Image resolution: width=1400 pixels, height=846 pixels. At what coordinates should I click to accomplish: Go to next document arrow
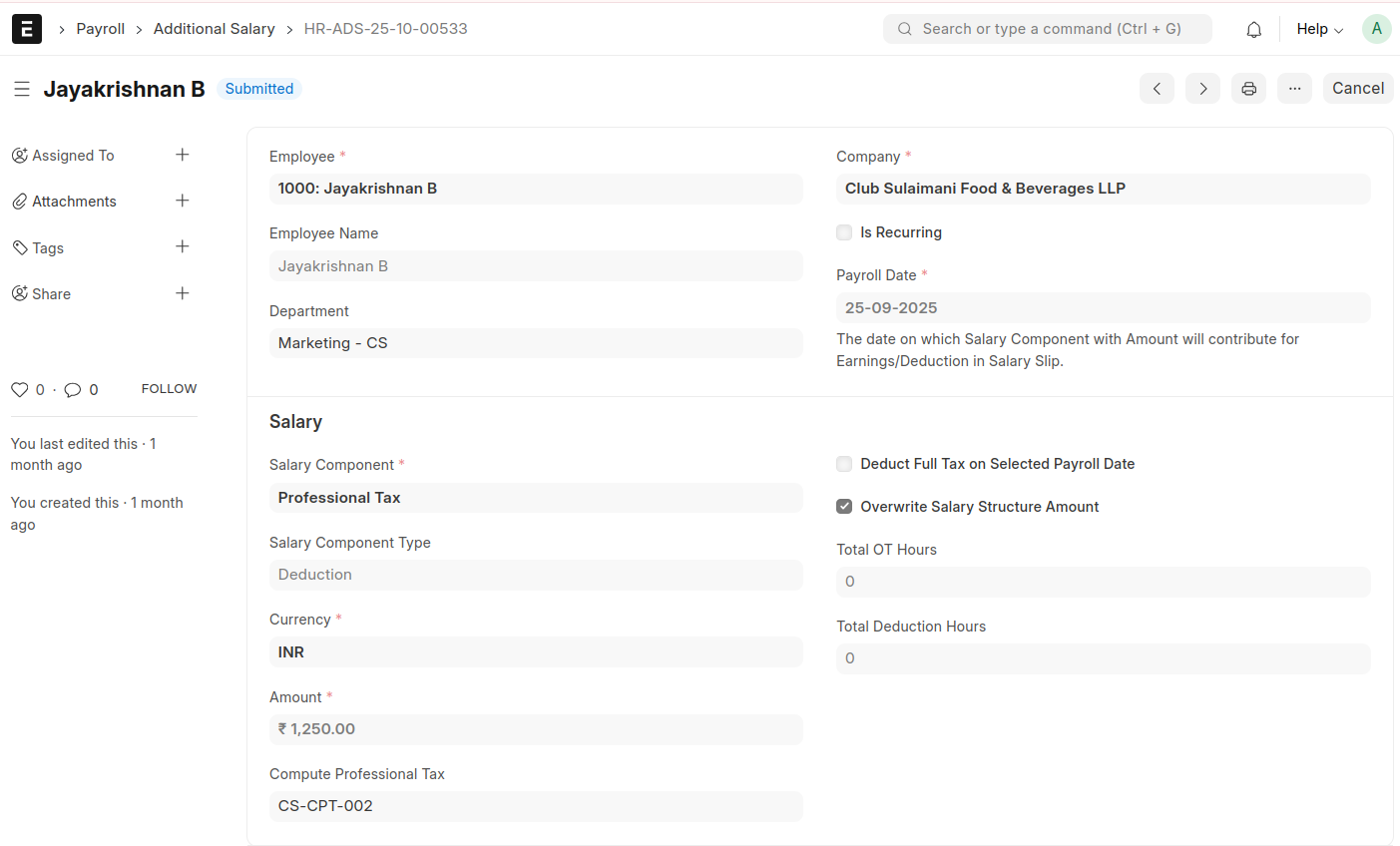pos(1202,89)
